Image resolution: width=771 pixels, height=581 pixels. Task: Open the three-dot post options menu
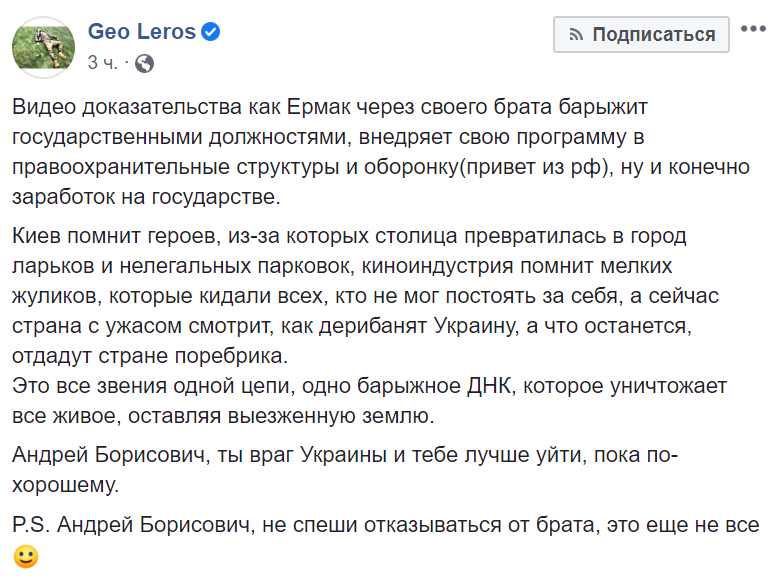(x=753, y=29)
